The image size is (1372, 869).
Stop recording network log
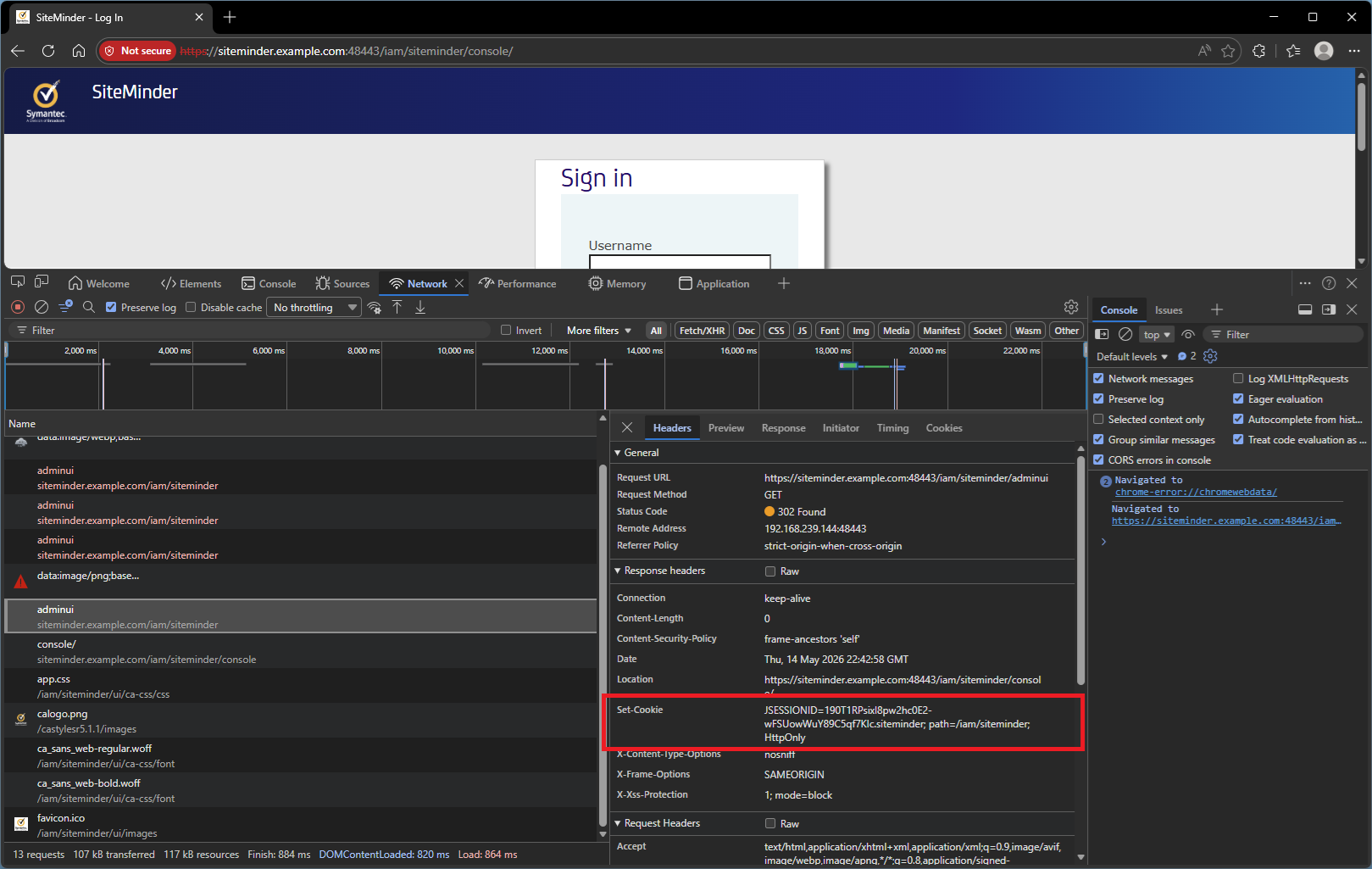18,307
